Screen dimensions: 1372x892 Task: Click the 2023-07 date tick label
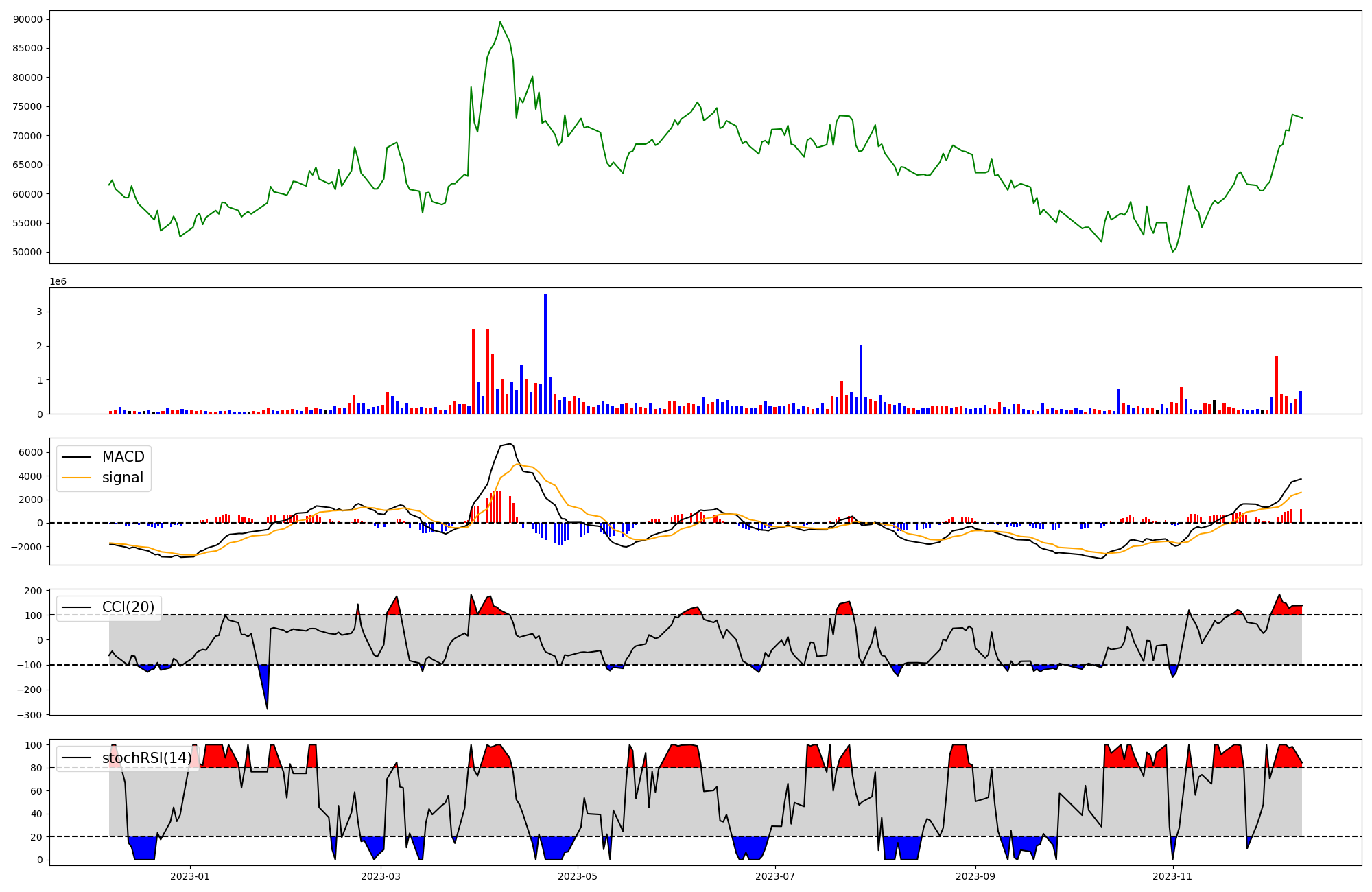coord(775,876)
